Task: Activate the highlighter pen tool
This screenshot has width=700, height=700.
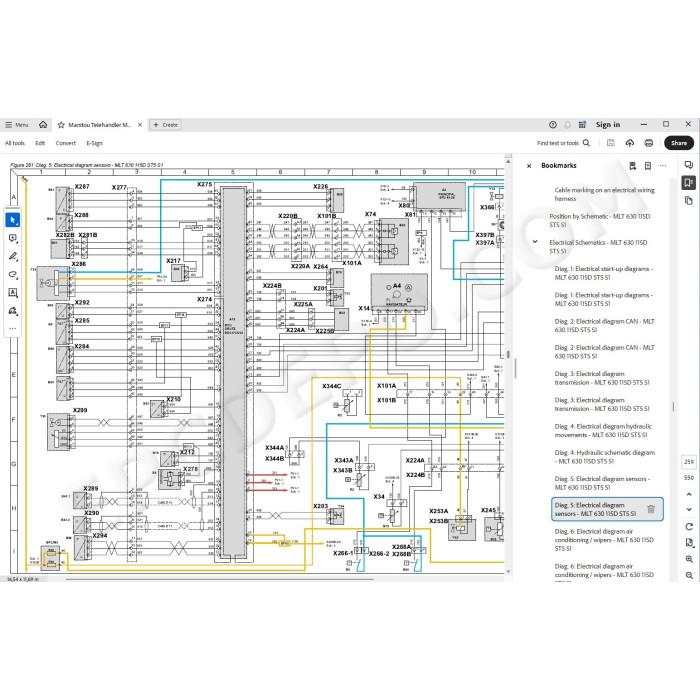Action: click(12, 256)
